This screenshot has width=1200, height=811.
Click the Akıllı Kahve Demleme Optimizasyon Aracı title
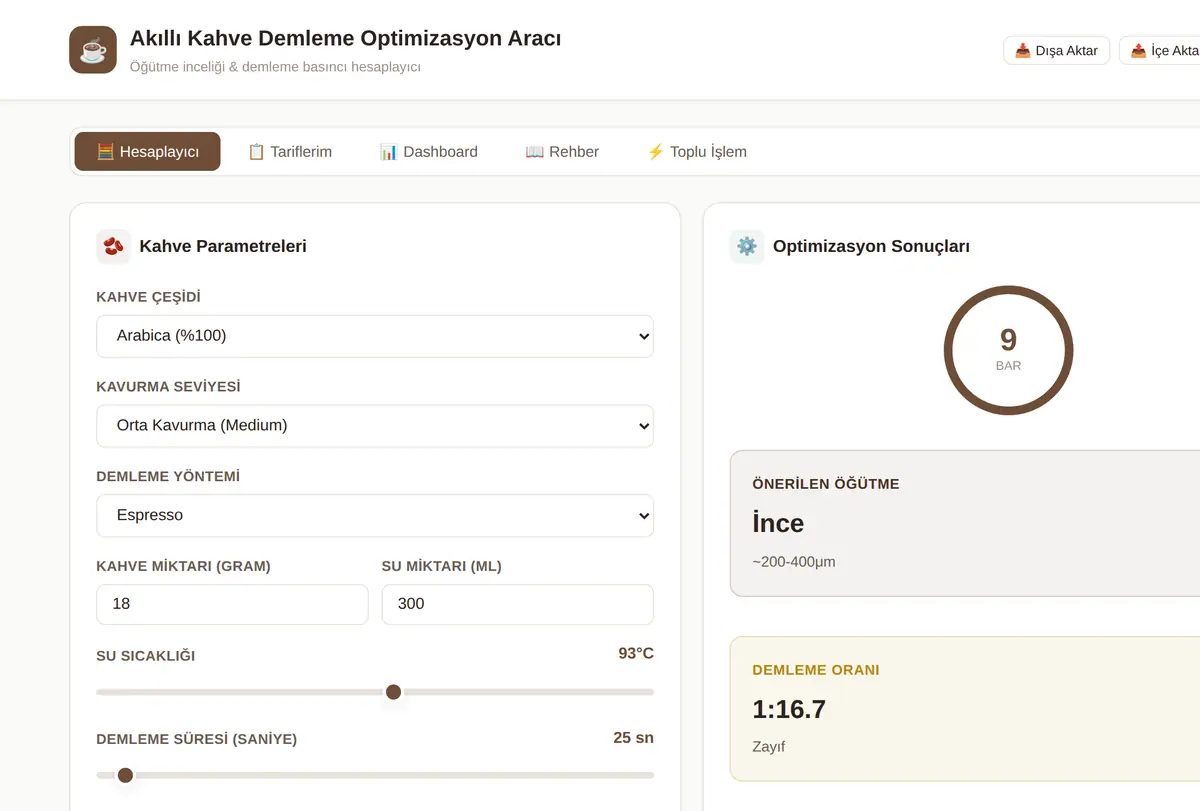345,39
